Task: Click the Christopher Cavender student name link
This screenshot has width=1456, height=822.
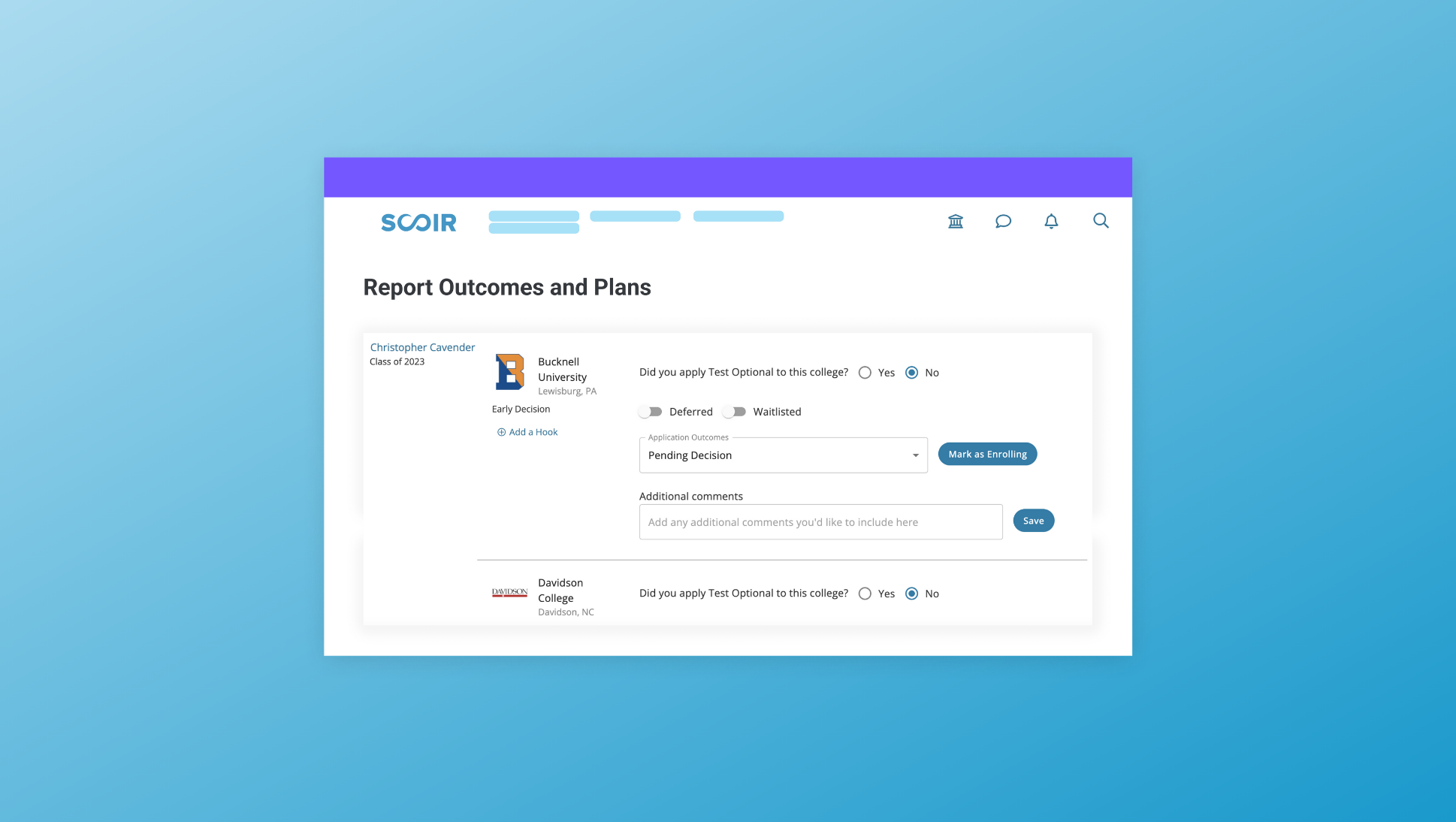Action: coord(422,347)
